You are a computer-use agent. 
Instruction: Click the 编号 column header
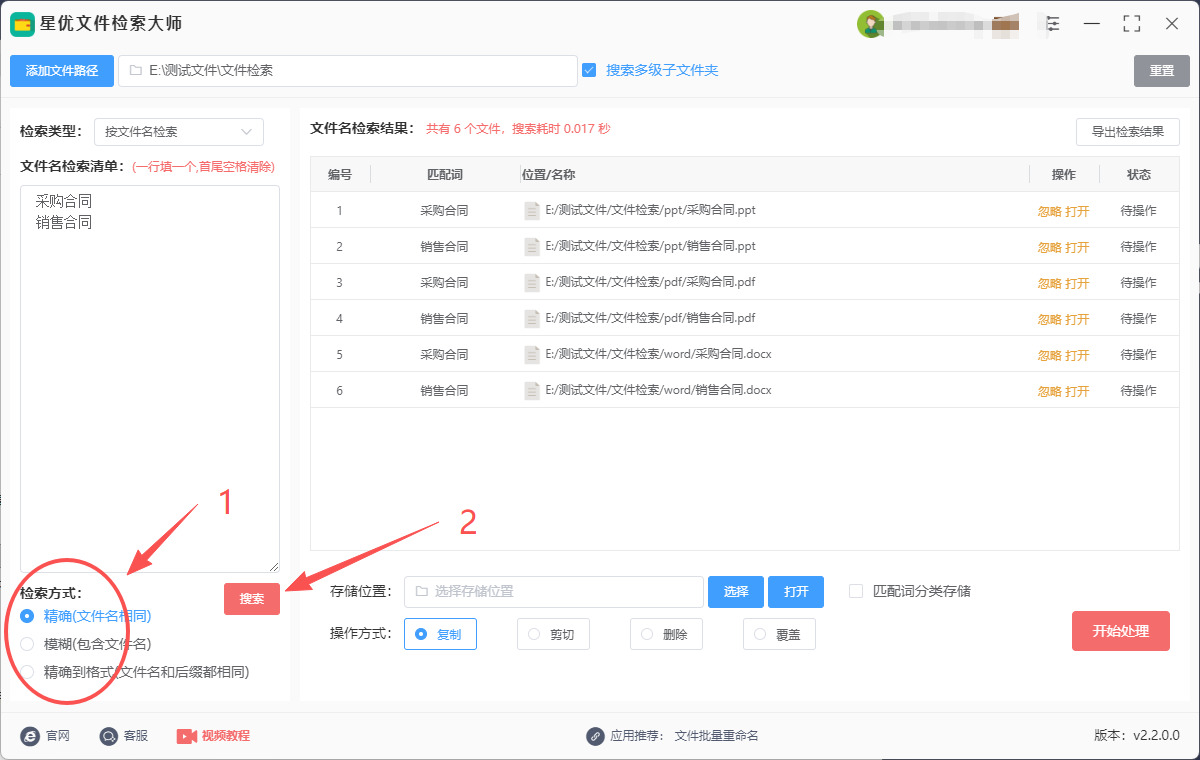tap(340, 175)
